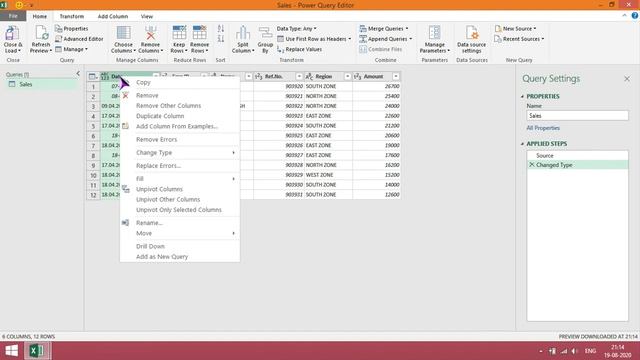Open Data source settings
640x360 pixels.
pyautogui.click(x=471, y=39)
